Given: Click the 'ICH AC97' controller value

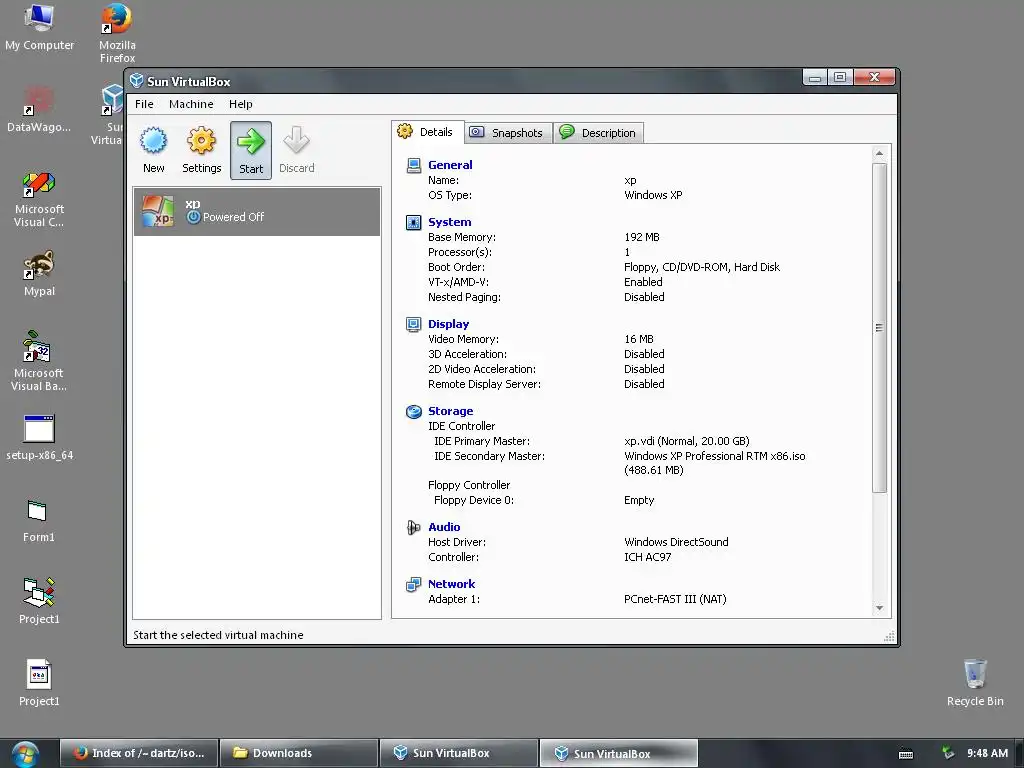Looking at the screenshot, I should click(x=647, y=557).
